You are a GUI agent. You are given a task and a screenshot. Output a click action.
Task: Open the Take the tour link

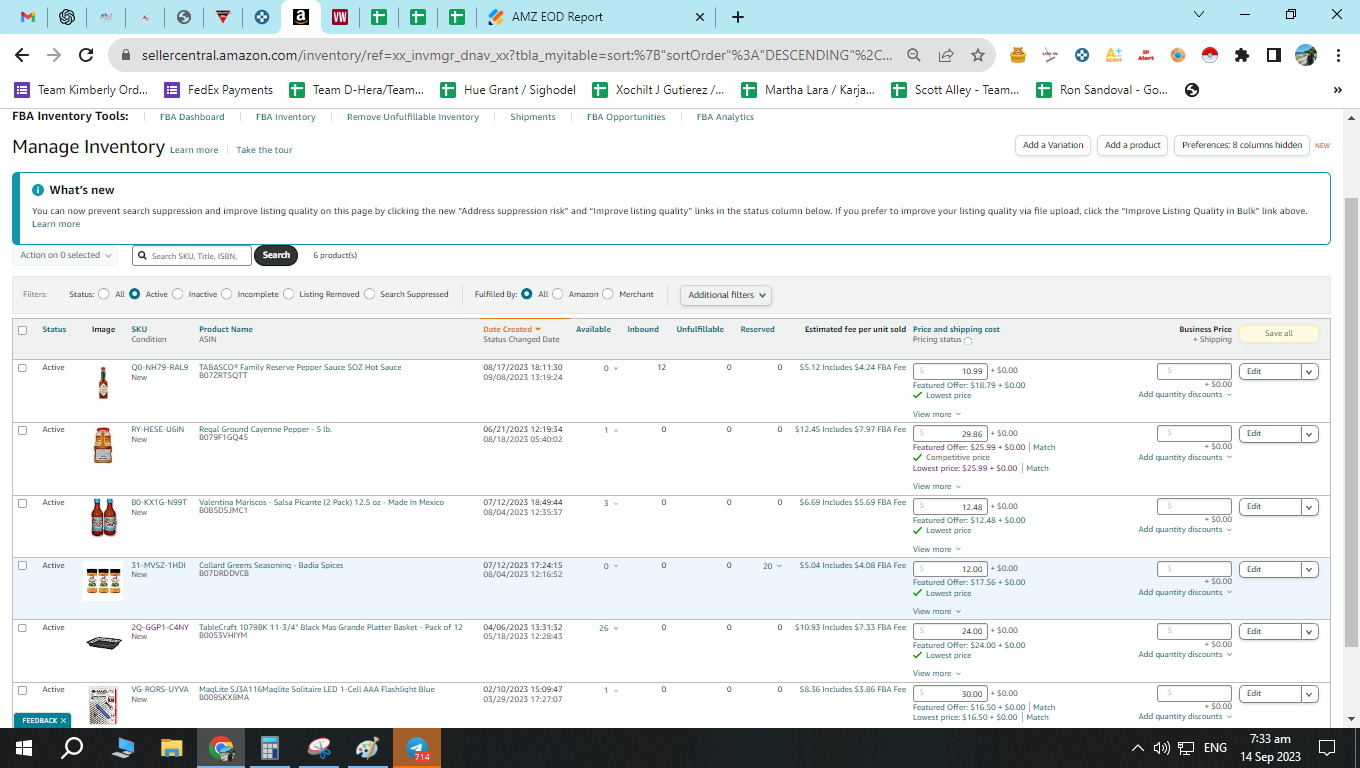coord(264,150)
